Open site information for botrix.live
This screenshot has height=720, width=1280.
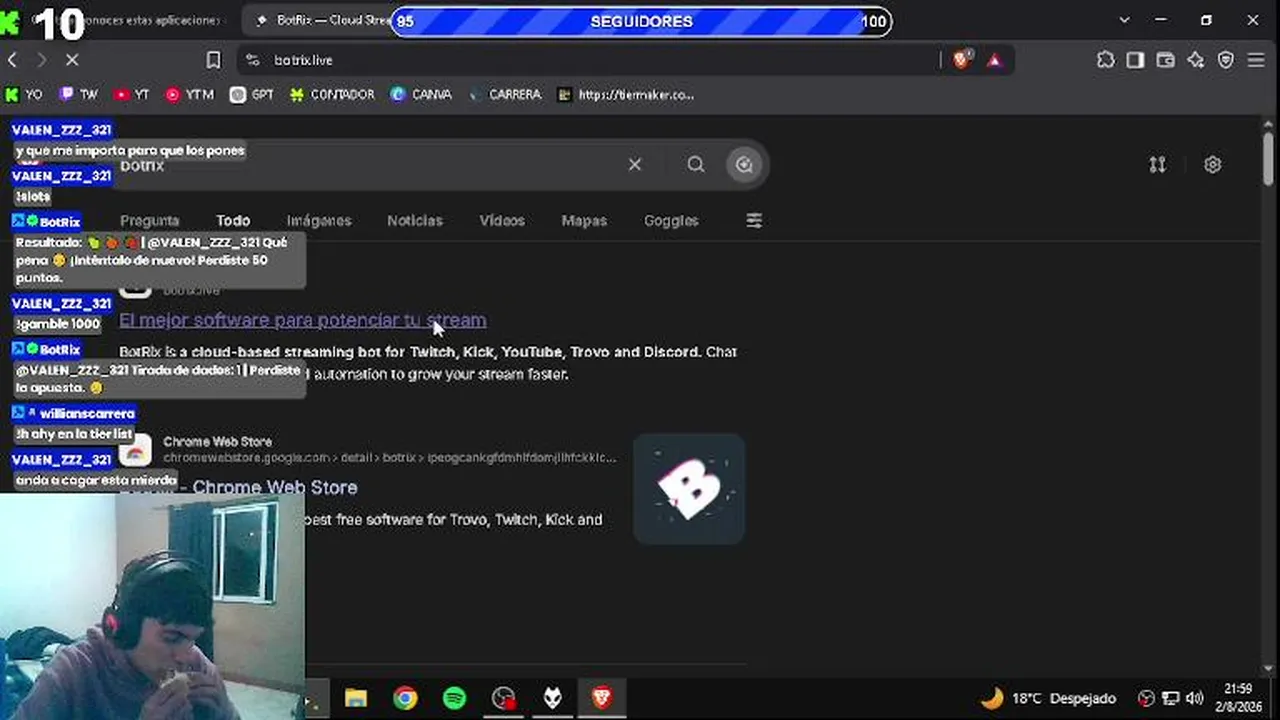(252, 60)
